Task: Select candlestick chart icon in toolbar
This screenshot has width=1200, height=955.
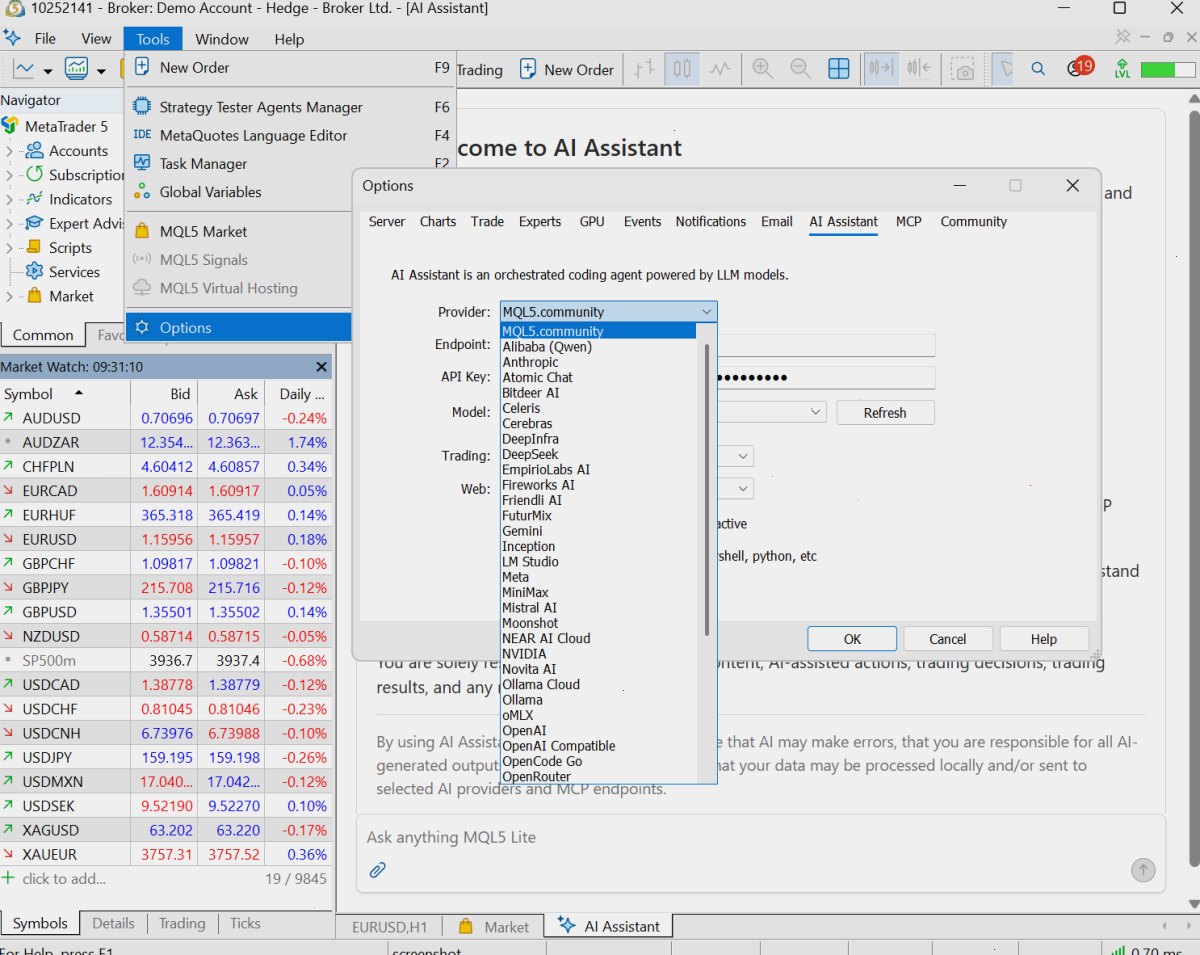Action: click(683, 69)
